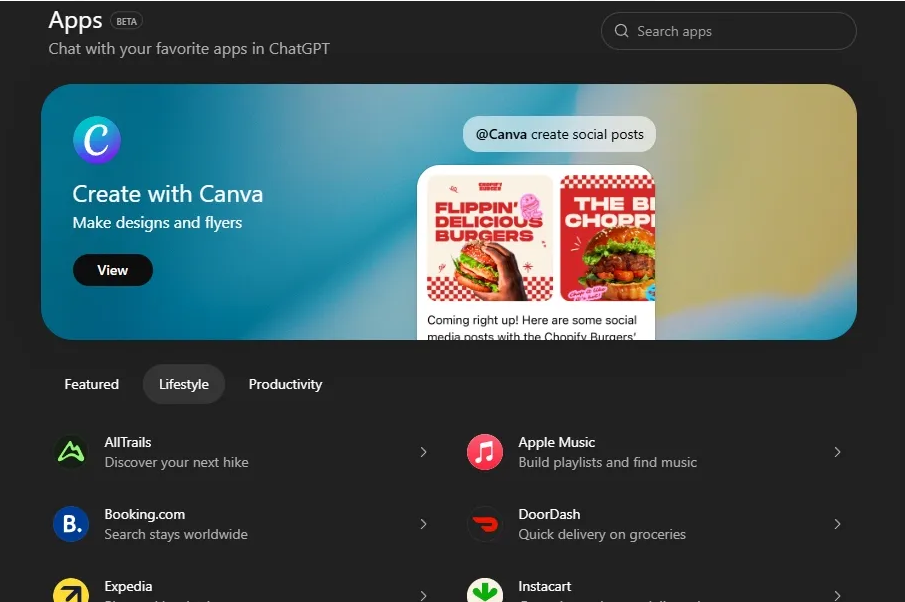The height and width of the screenshot is (602, 905).
Task: Switch to the Productivity tab
Action: click(285, 384)
